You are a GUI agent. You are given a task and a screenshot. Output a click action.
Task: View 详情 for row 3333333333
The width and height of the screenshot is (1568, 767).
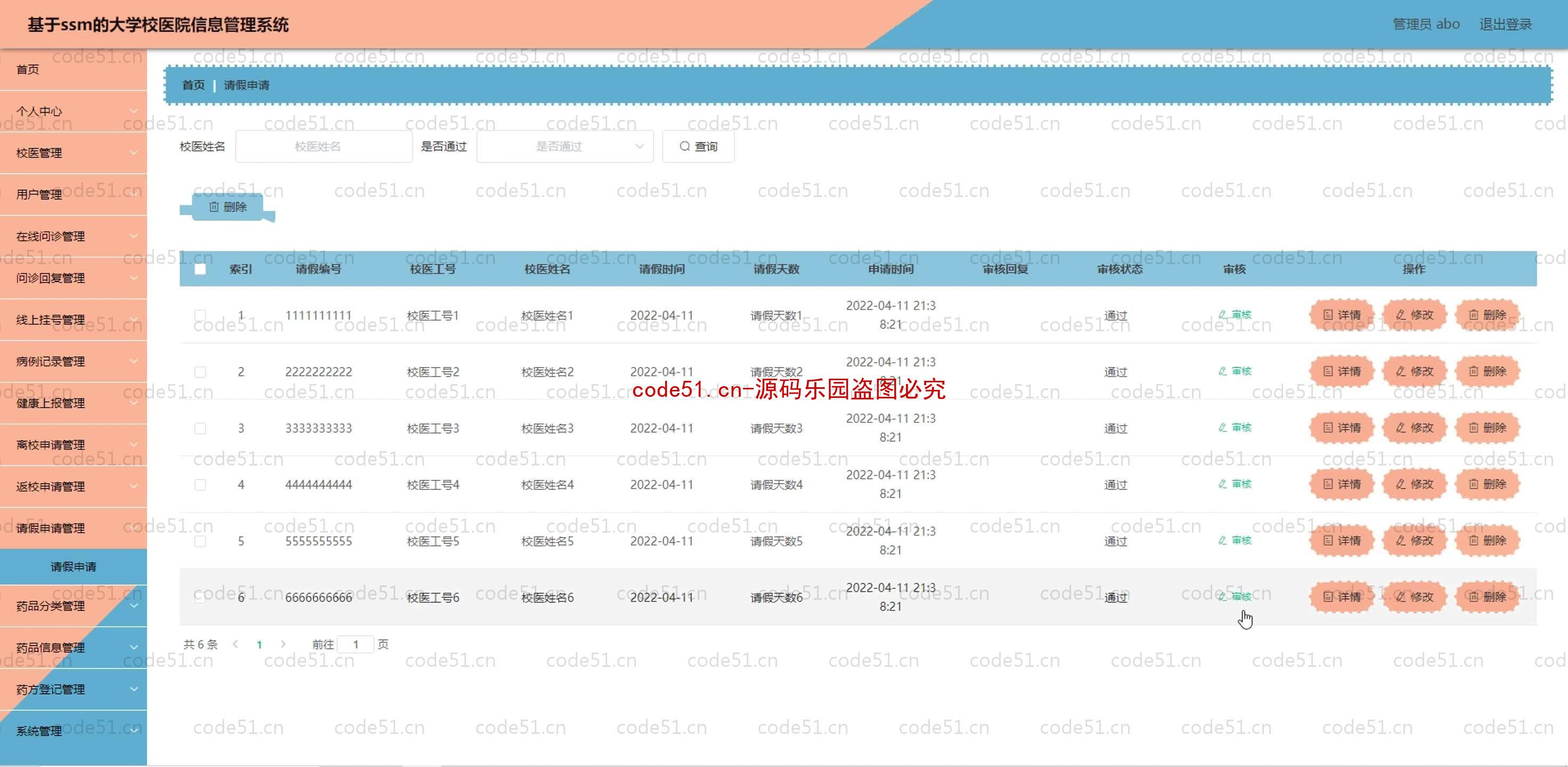point(1342,428)
